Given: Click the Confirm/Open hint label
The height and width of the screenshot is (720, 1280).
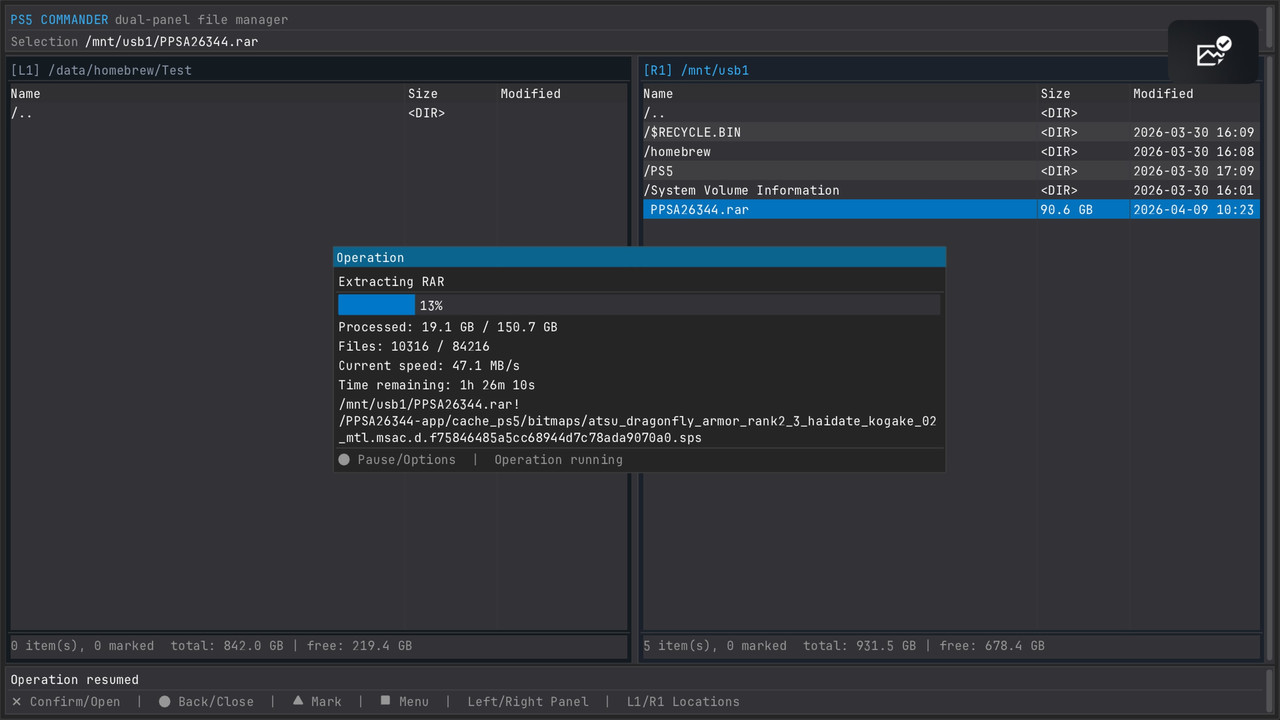Looking at the screenshot, I should (75, 702).
